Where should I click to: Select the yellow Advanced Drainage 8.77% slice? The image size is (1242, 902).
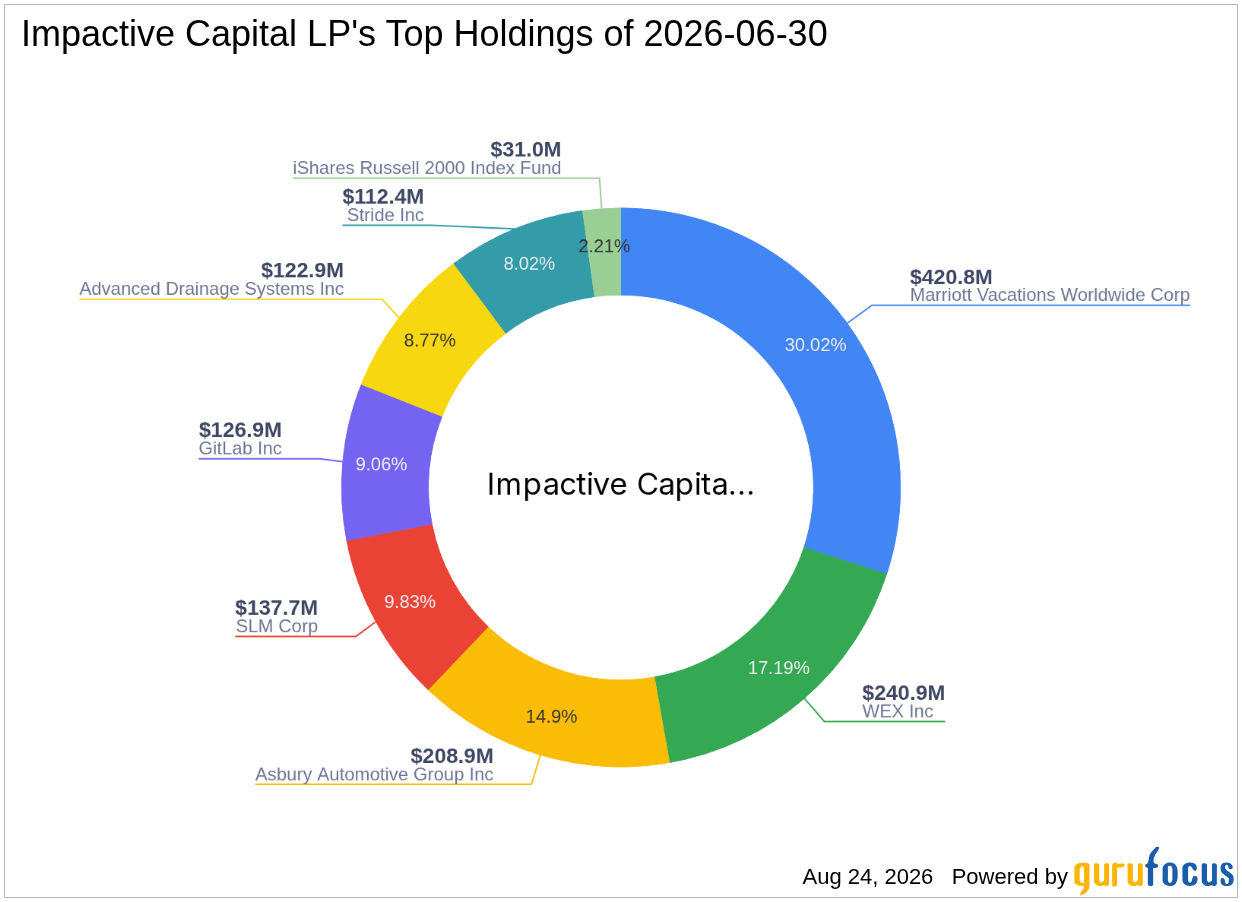tap(430, 340)
